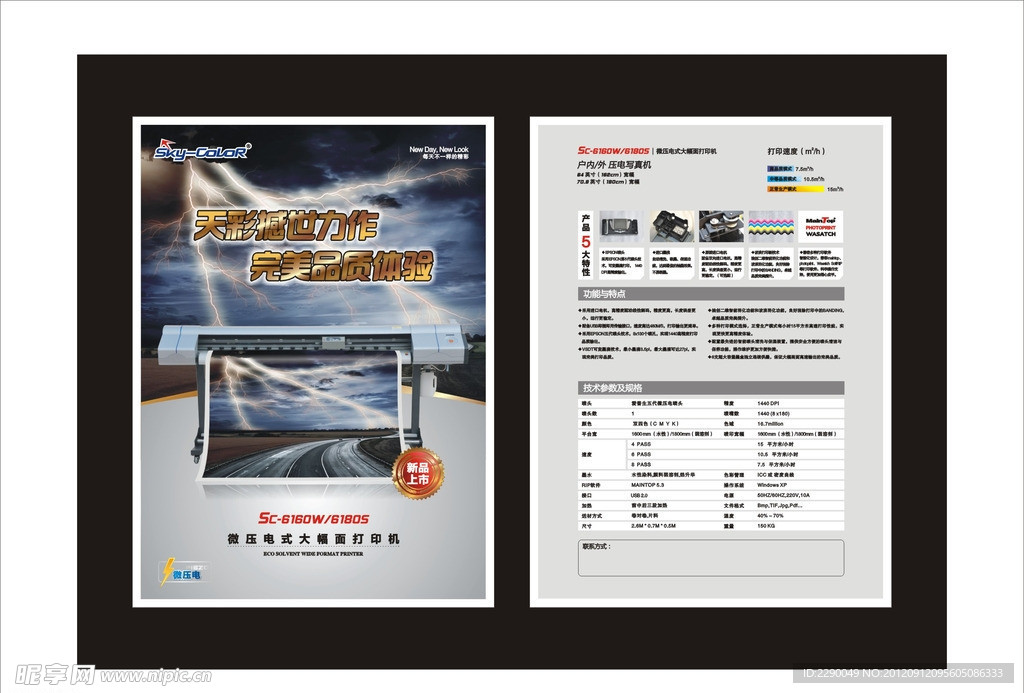Click the 技术参数及规格 section header

tap(711, 387)
